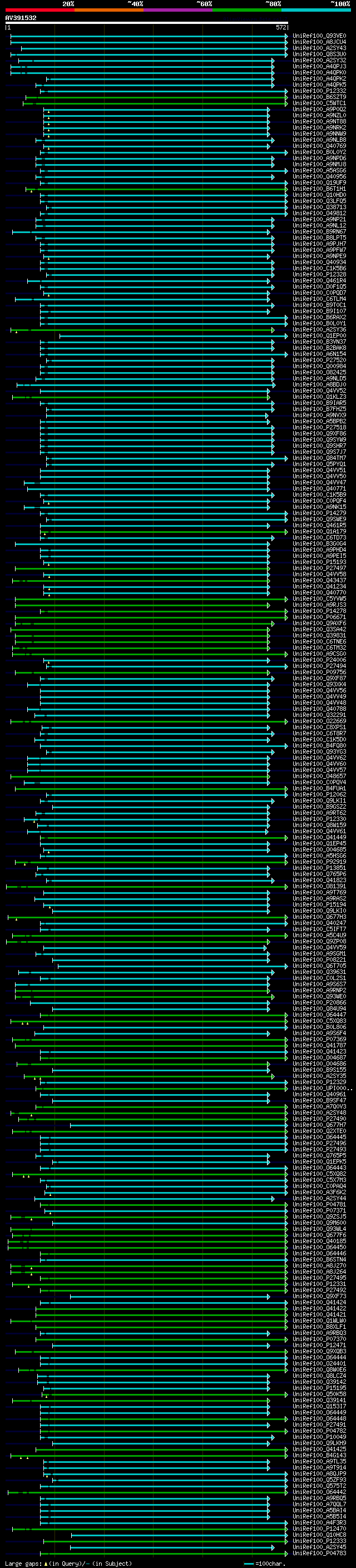Open hit UniRef100_Q93VE0
Image resolution: width=356 pixels, height=1568 pixels.
tap(319, 36)
